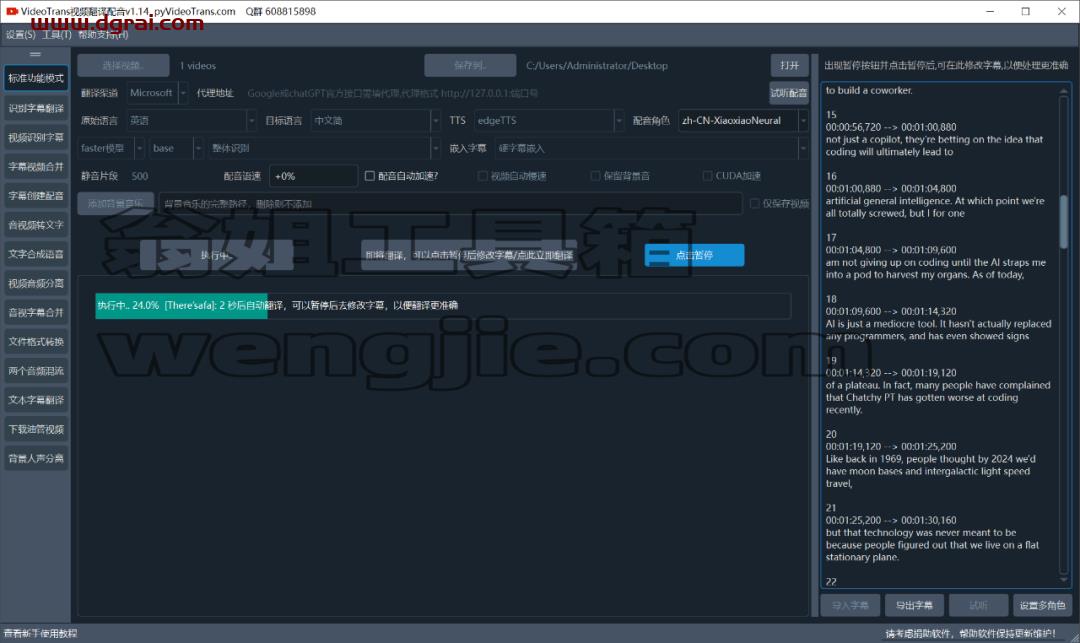
Task: Toggle the 配音自动加速 checkbox
Action: (x=370, y=176)
